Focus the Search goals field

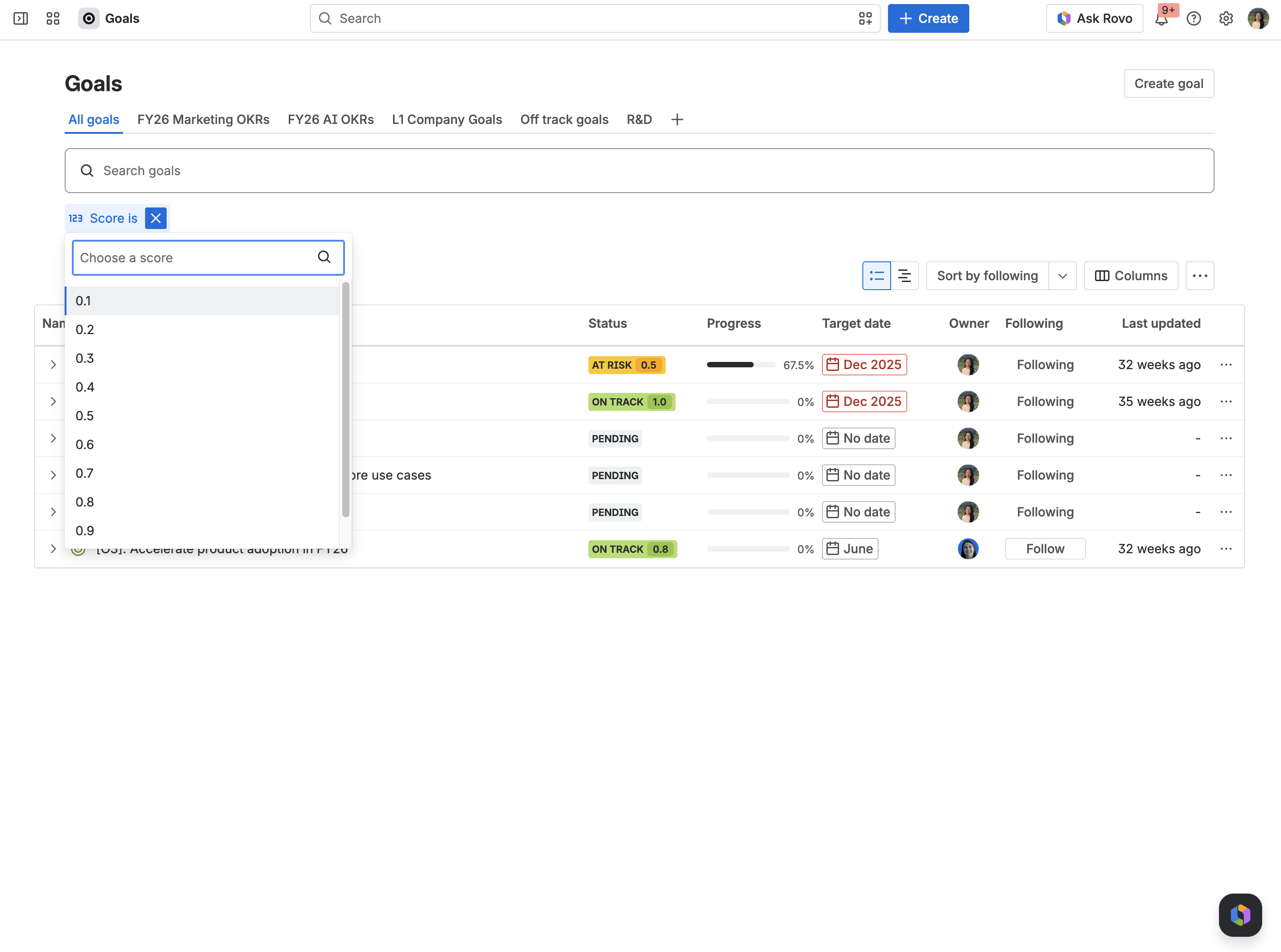coord(639,171)
